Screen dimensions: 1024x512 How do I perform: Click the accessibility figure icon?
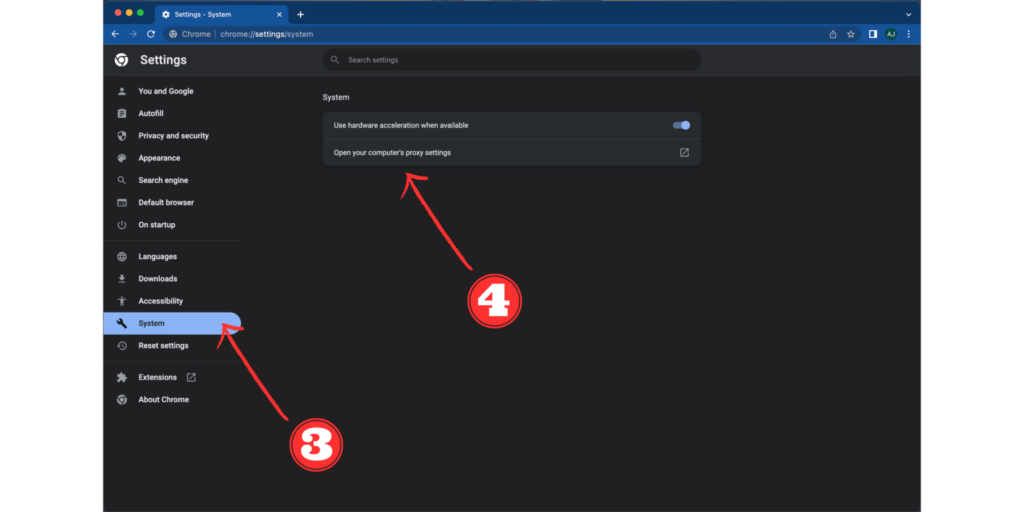click(121, 301)
